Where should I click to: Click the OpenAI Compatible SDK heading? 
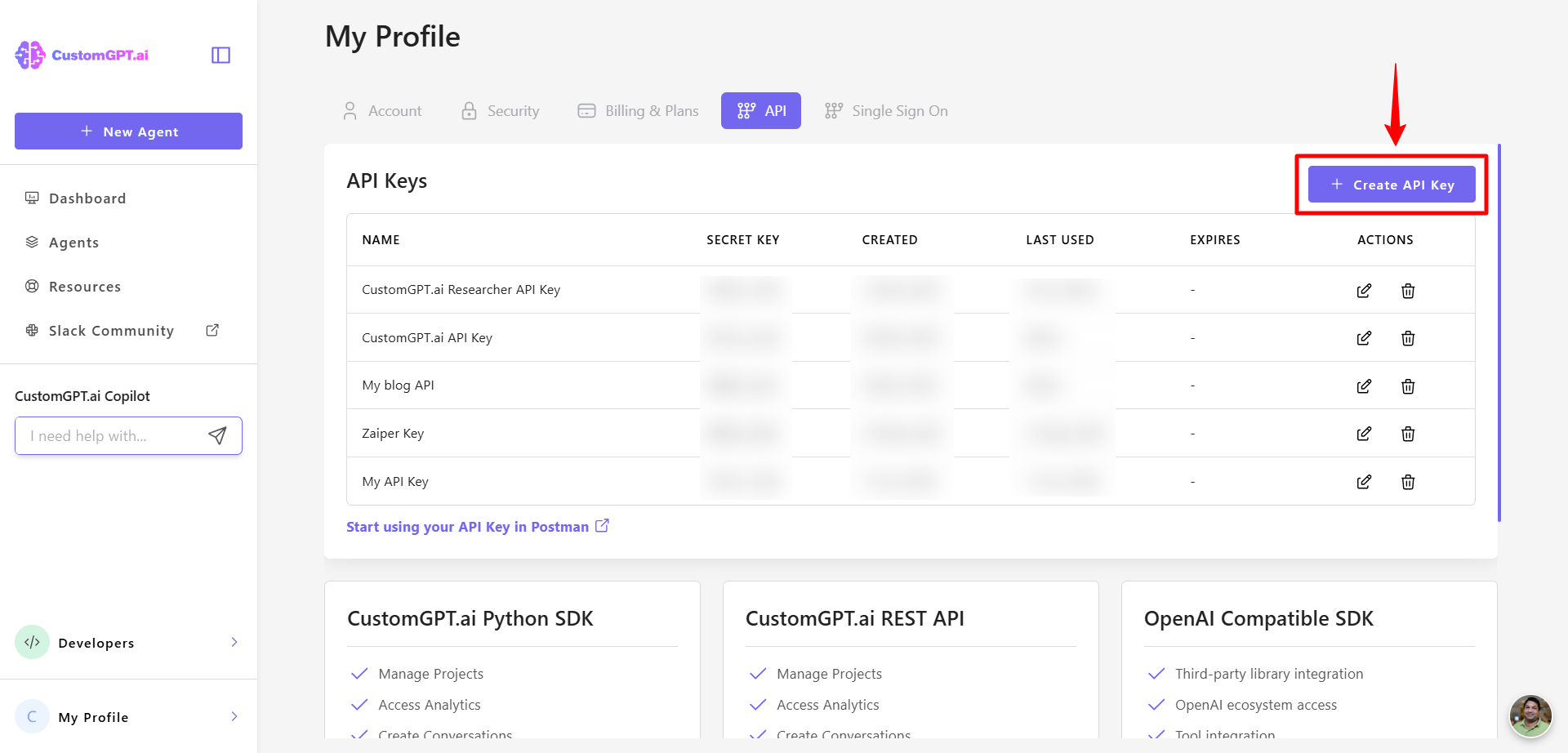coord(1258,619)
